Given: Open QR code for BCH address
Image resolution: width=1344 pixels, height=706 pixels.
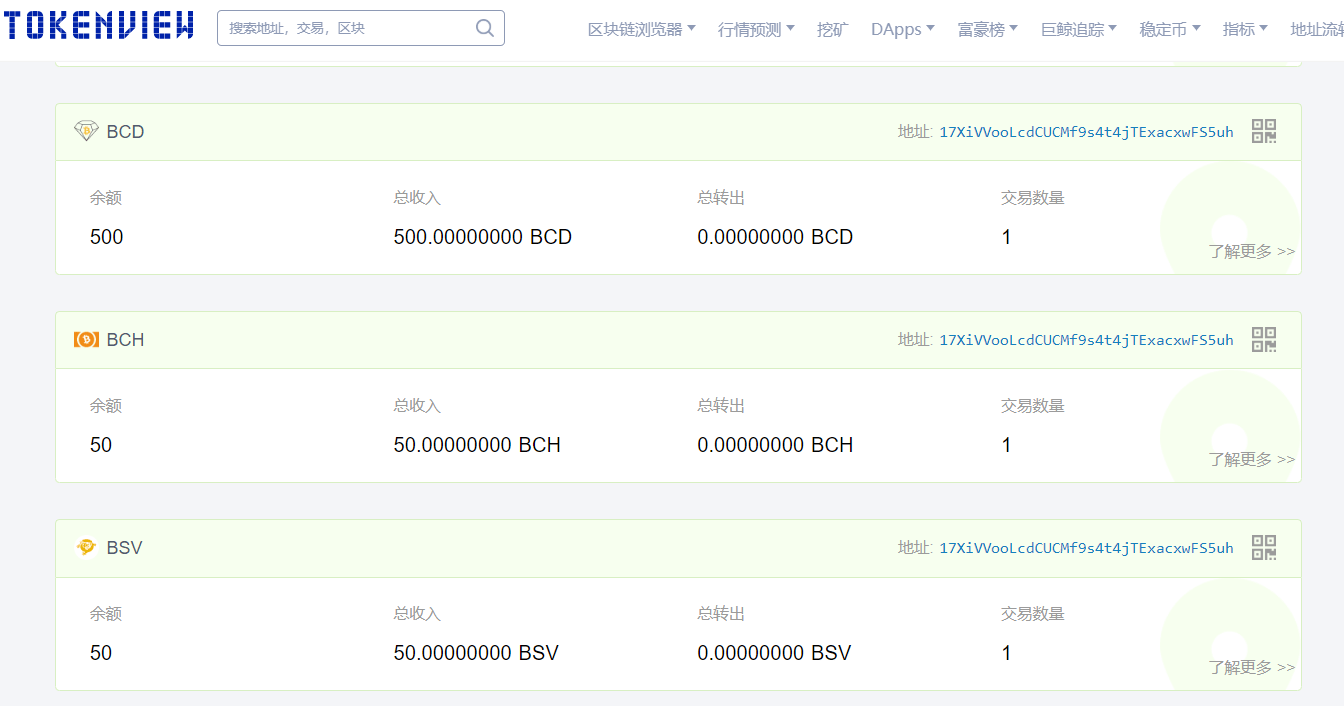Looking at the screenshot, I should click(1264, 340).
